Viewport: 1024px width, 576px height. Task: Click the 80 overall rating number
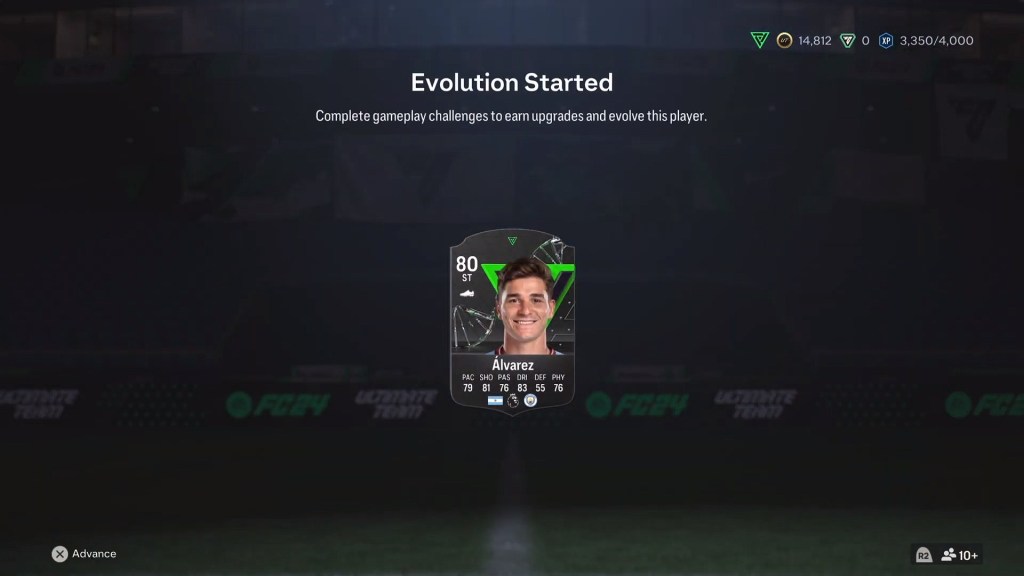[466, 264]
